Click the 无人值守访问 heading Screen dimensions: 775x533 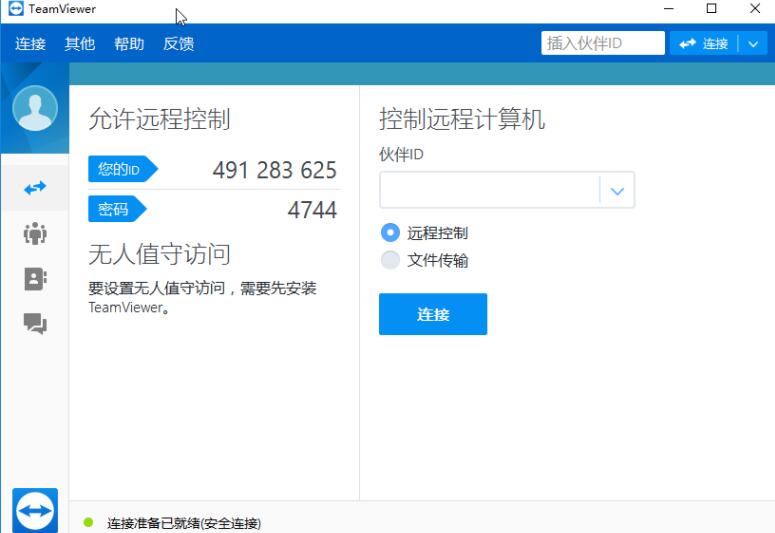(159, 254)
